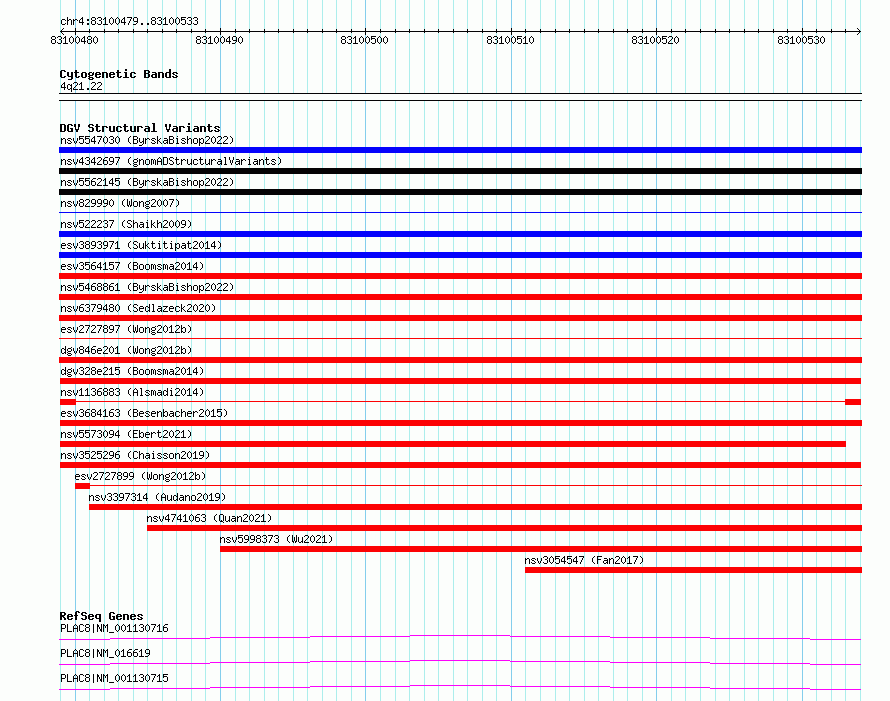The width and height of the screenshot is (890, 701).
Task: Click the red bar under nsv5998373 (Wu2021)
Action: (541, 549)
